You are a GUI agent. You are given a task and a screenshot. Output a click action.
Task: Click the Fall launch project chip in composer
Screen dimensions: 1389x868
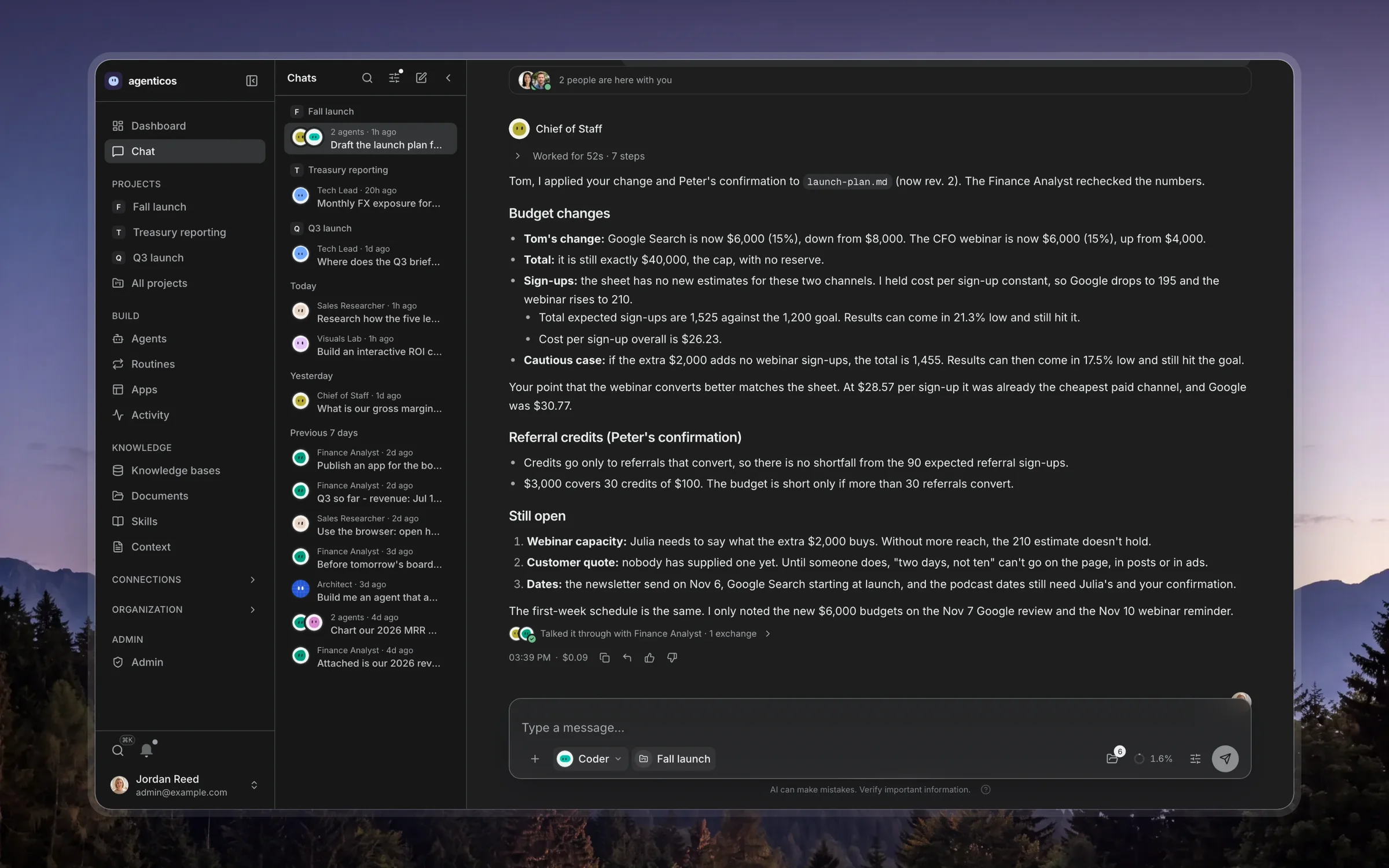point(674,759)
